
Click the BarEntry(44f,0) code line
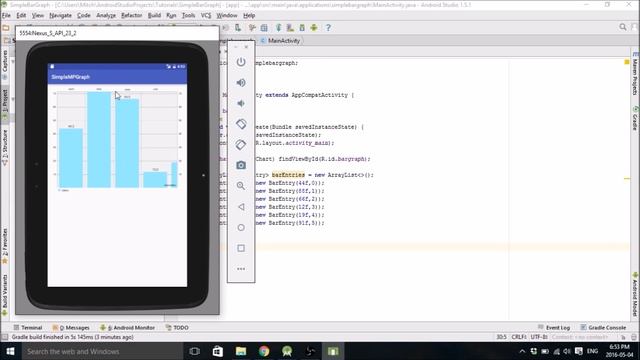pyautogui.click(x=290, y=183)
